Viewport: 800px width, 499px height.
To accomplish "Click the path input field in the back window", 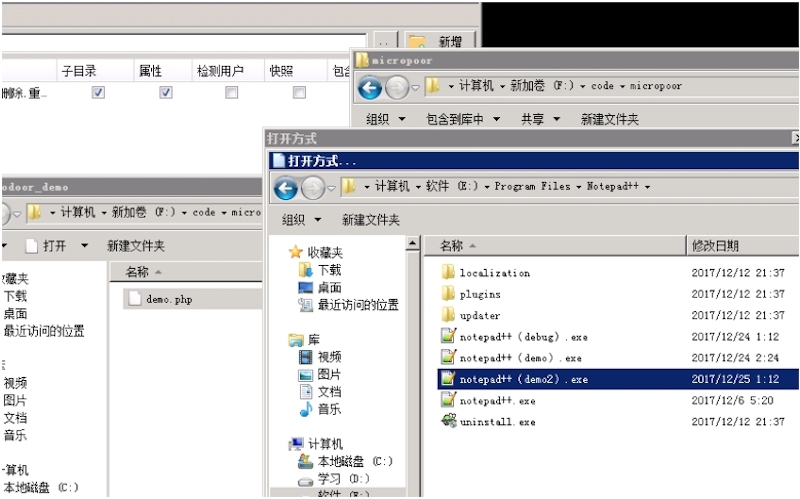I will (x=184, y=42).
